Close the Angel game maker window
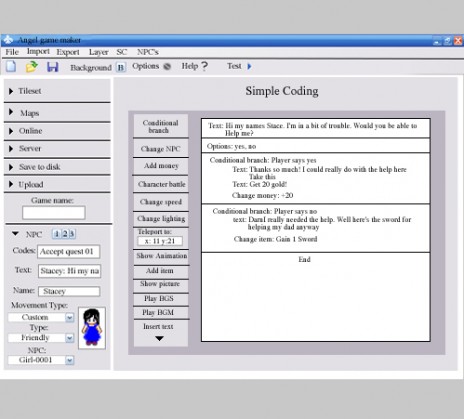 point(458,41)
